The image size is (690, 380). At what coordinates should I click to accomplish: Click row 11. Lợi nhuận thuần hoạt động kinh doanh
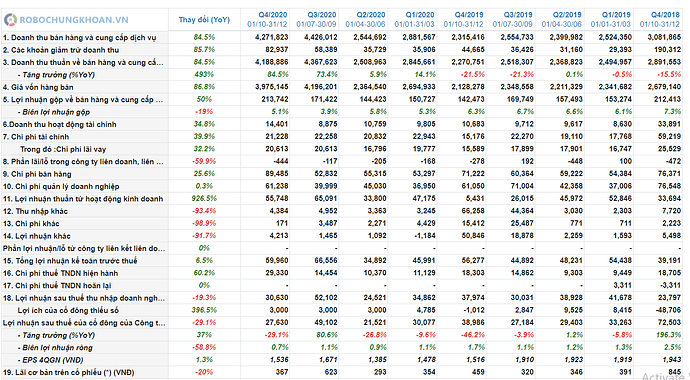tap(83, 199)
